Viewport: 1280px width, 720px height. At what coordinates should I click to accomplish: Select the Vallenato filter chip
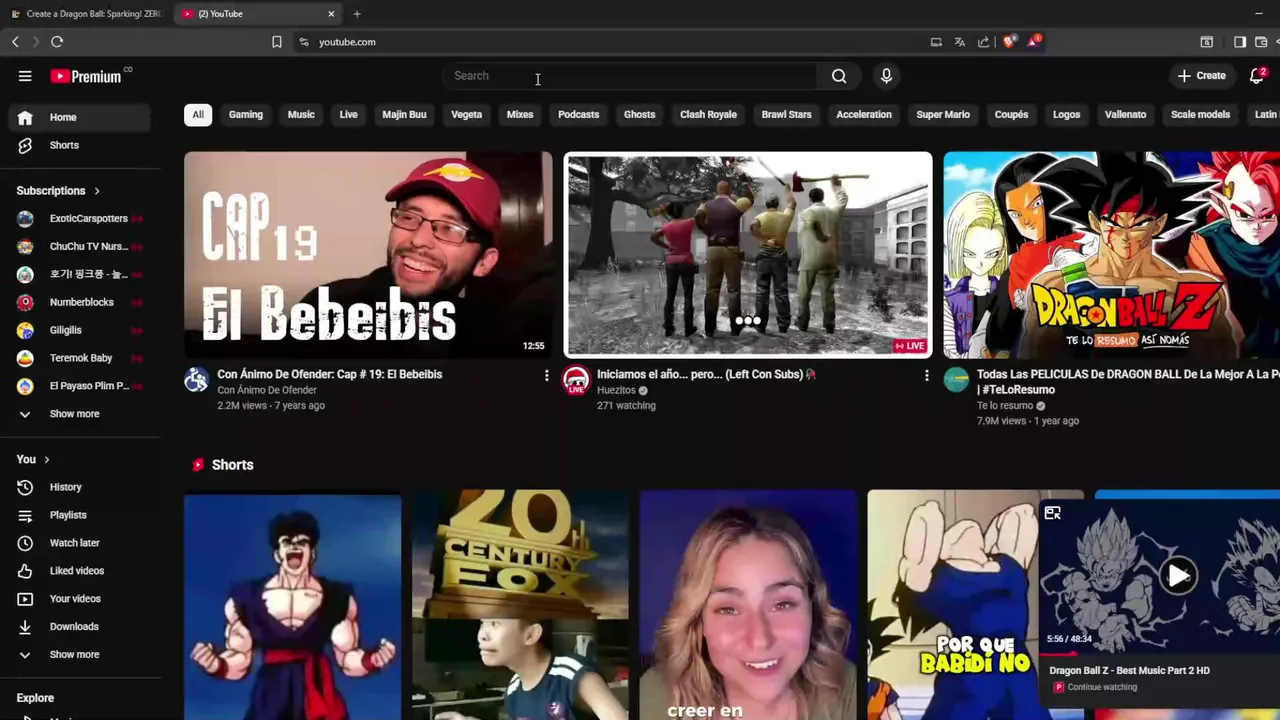click(x=1125, y=115)
